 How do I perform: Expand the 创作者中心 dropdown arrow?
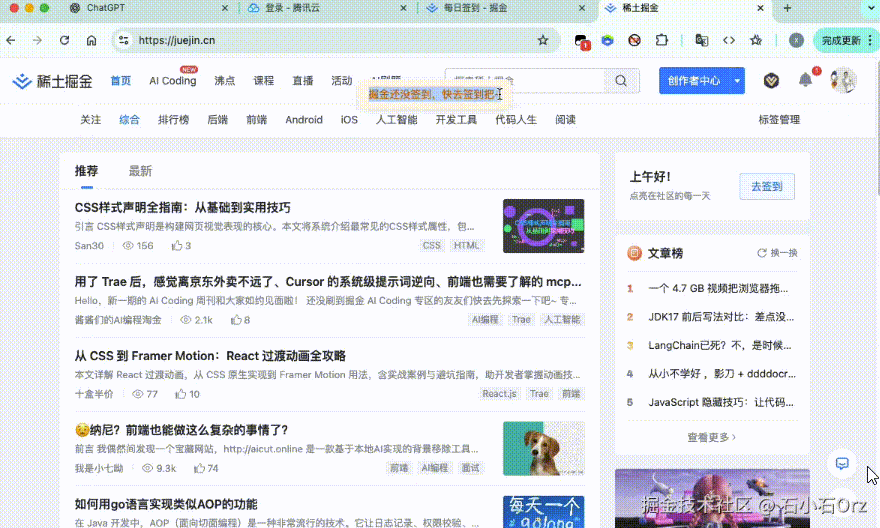(737, 81)
